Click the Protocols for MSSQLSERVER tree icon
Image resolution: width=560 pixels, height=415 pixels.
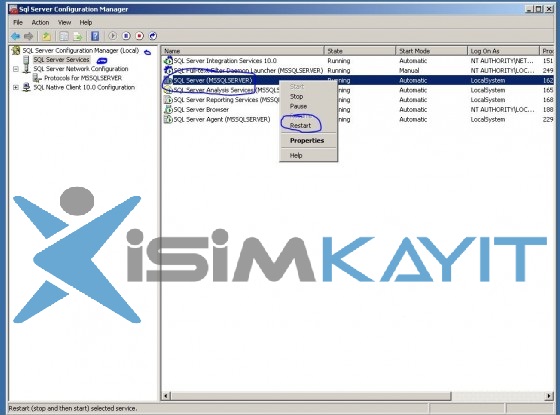pyautogui.click(x=37, y=78)
